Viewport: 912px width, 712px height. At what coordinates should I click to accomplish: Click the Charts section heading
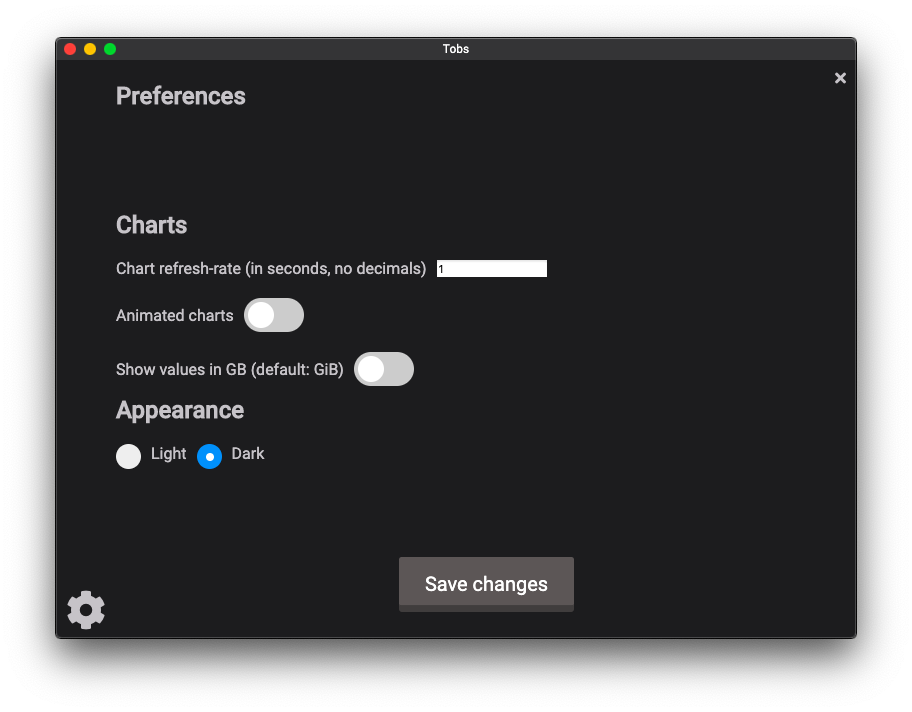(x=152, y=225)
